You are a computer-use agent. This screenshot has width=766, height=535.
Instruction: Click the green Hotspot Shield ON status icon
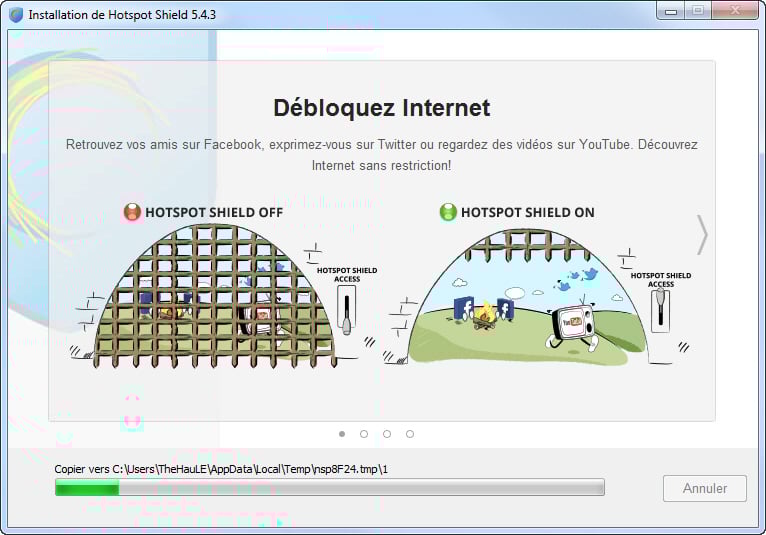448,212
